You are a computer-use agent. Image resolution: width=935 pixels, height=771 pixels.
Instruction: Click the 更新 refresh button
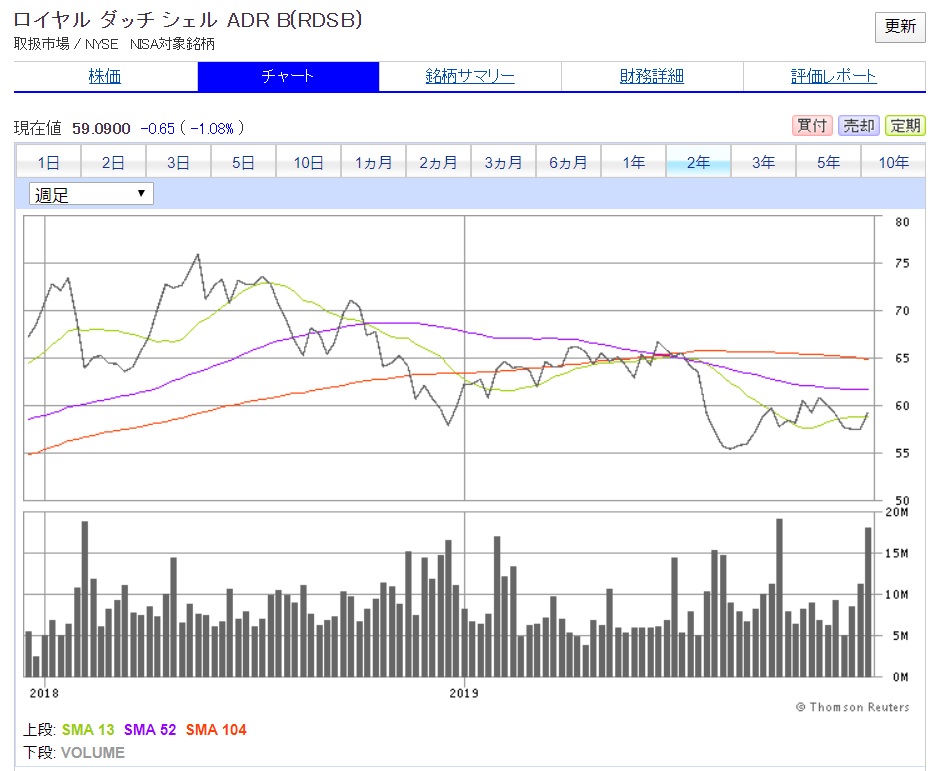coord(900,27)
